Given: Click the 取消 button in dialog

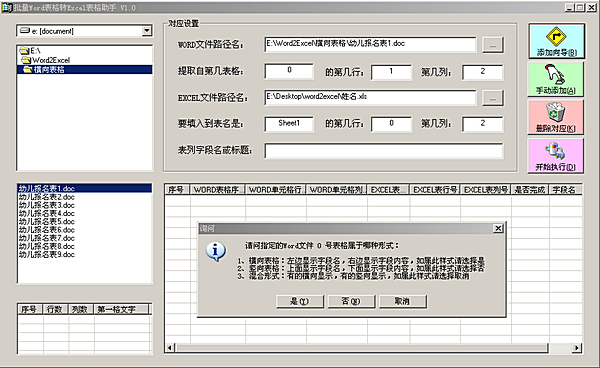Looking at the screenshot, I should point(403,301).
